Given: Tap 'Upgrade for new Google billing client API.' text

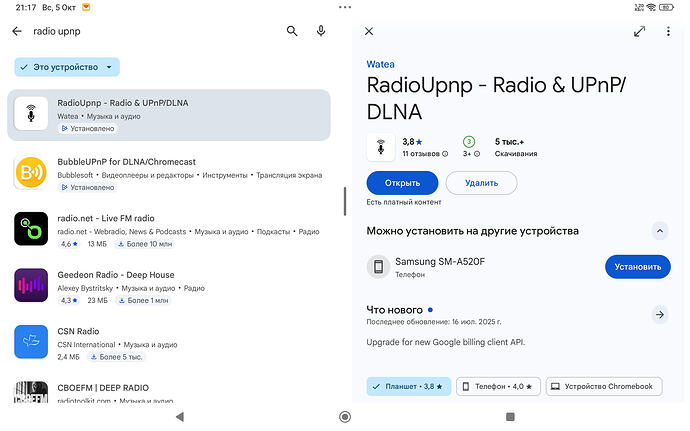Looking at the screenshot, I should click(x=446, y=342).
